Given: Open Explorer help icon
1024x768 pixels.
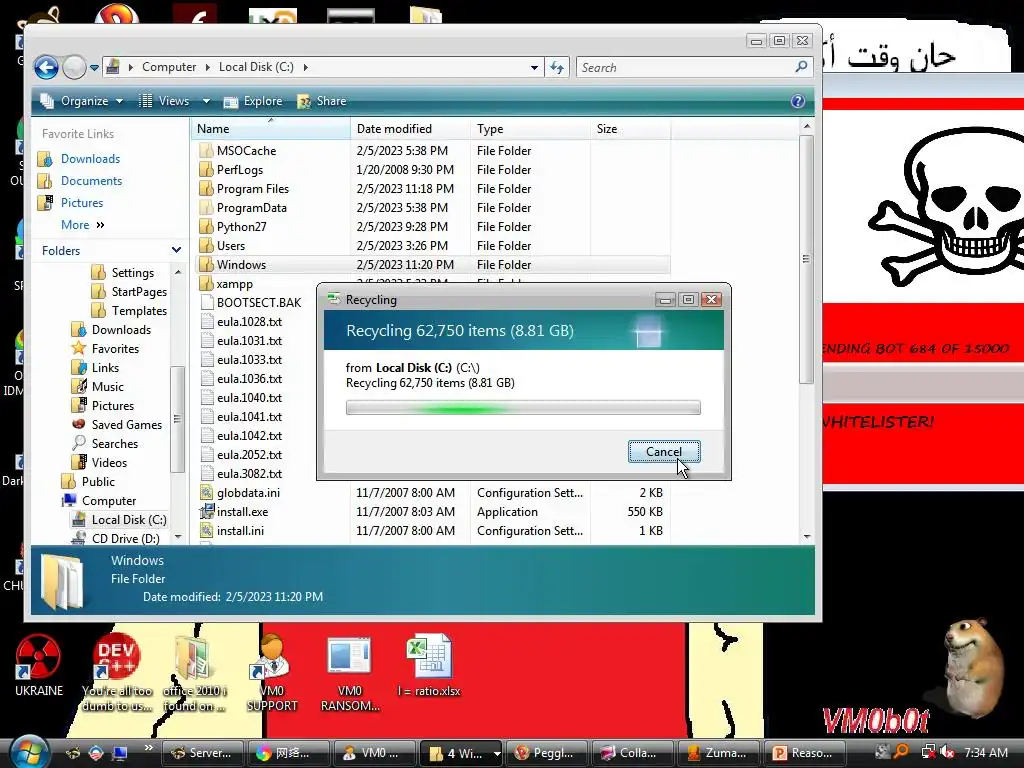Looking at the screenshot, I should pyautogui.click(x=797, y=101).
